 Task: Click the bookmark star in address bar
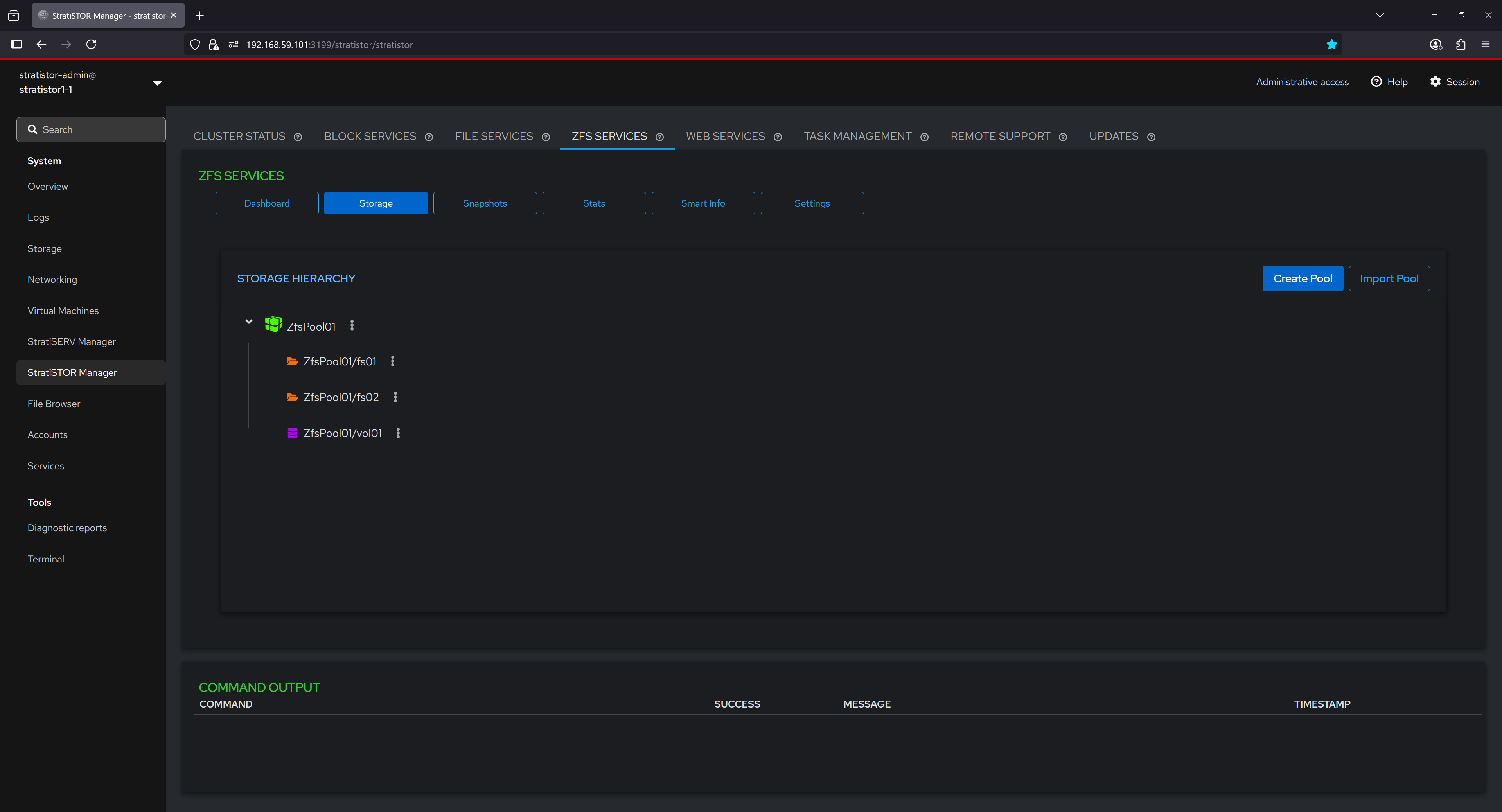1332,45
